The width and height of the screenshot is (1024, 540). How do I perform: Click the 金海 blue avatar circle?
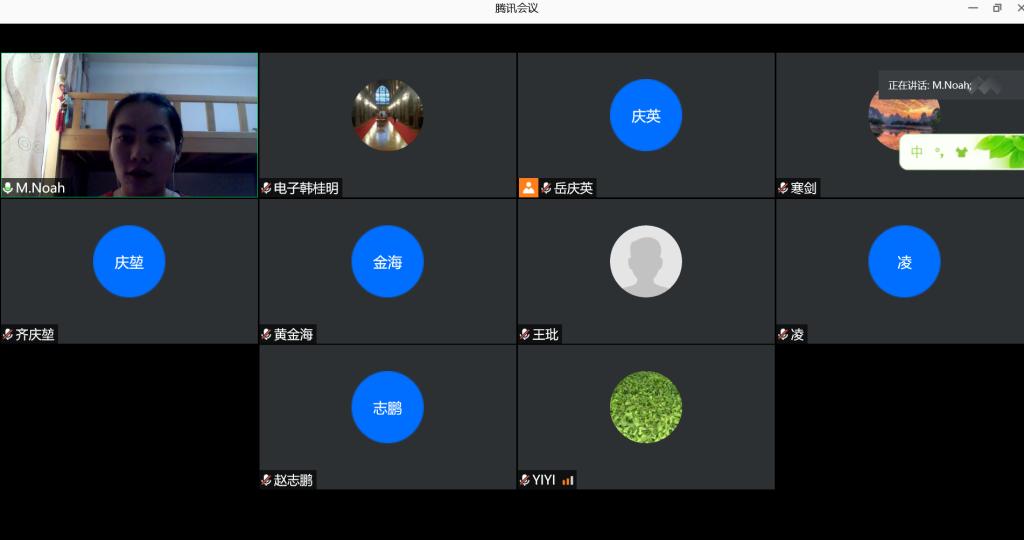pyautogui.click(x=387, y=262)
